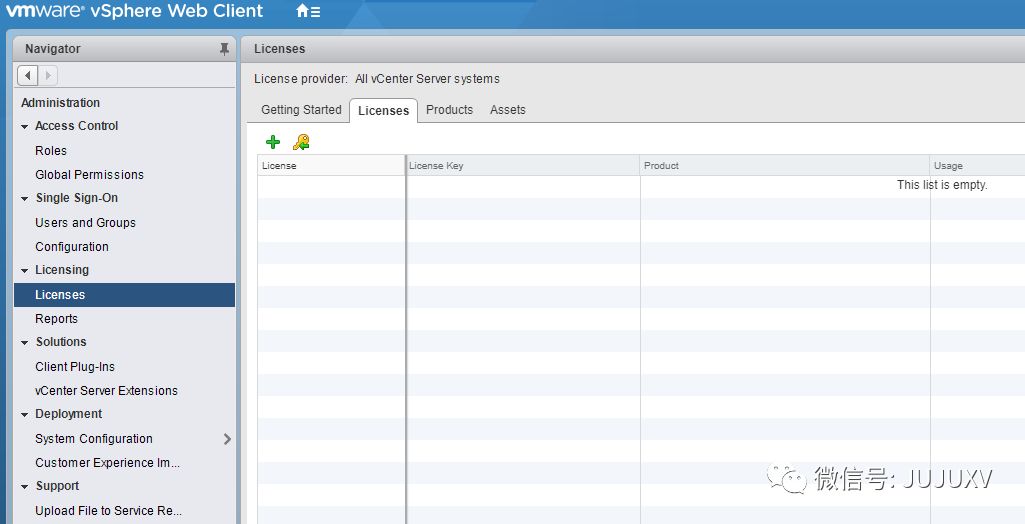Screen dimensions: 1025x524
Task: Collapse the Single Sign-On section
Action: pyautogui.click(x=25, y=199)
